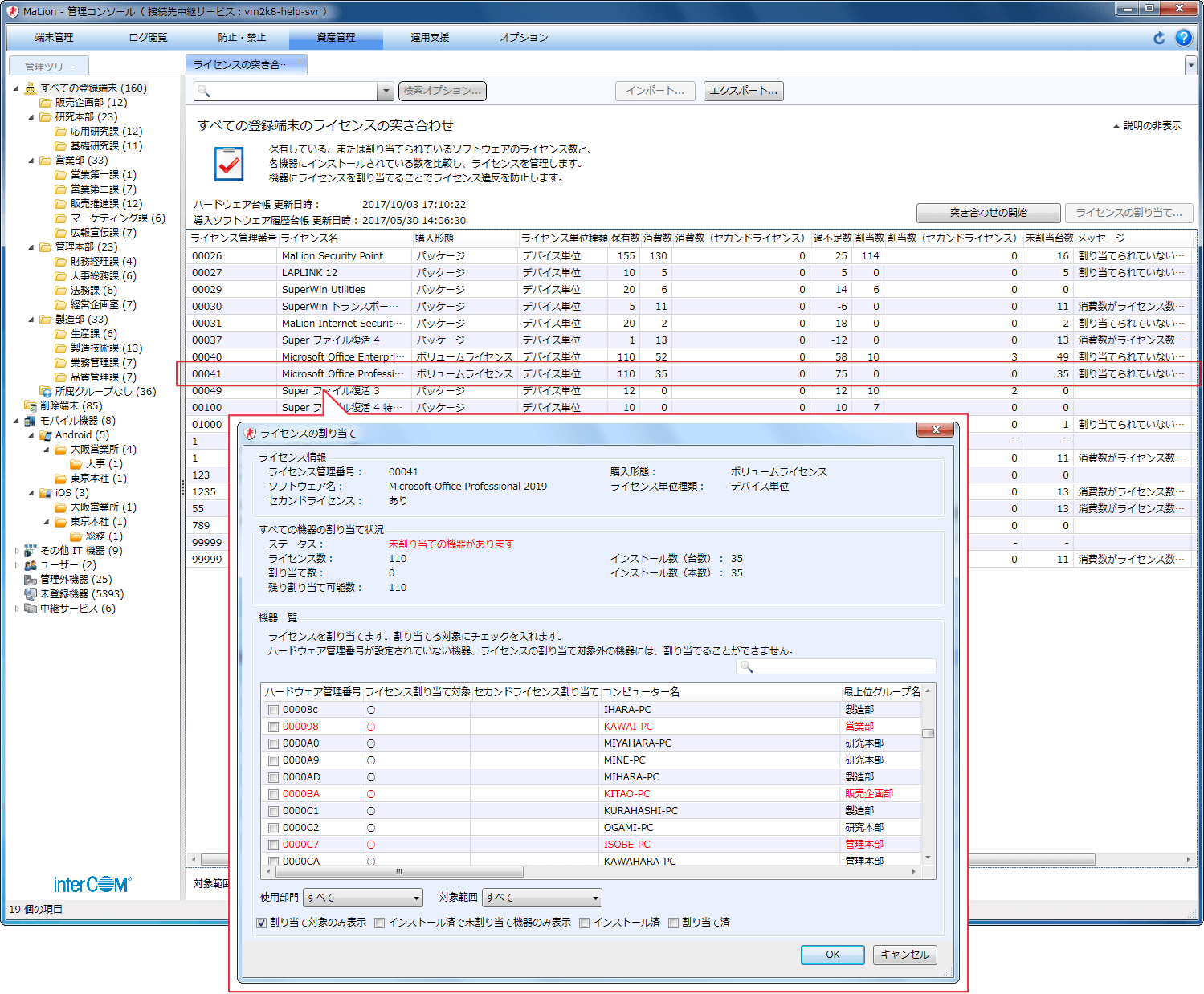Image resolution: width=1204 pixels, height=994 pixels.
Task: Collapse the 研究本部 tree node
Action: coord(32,117)
